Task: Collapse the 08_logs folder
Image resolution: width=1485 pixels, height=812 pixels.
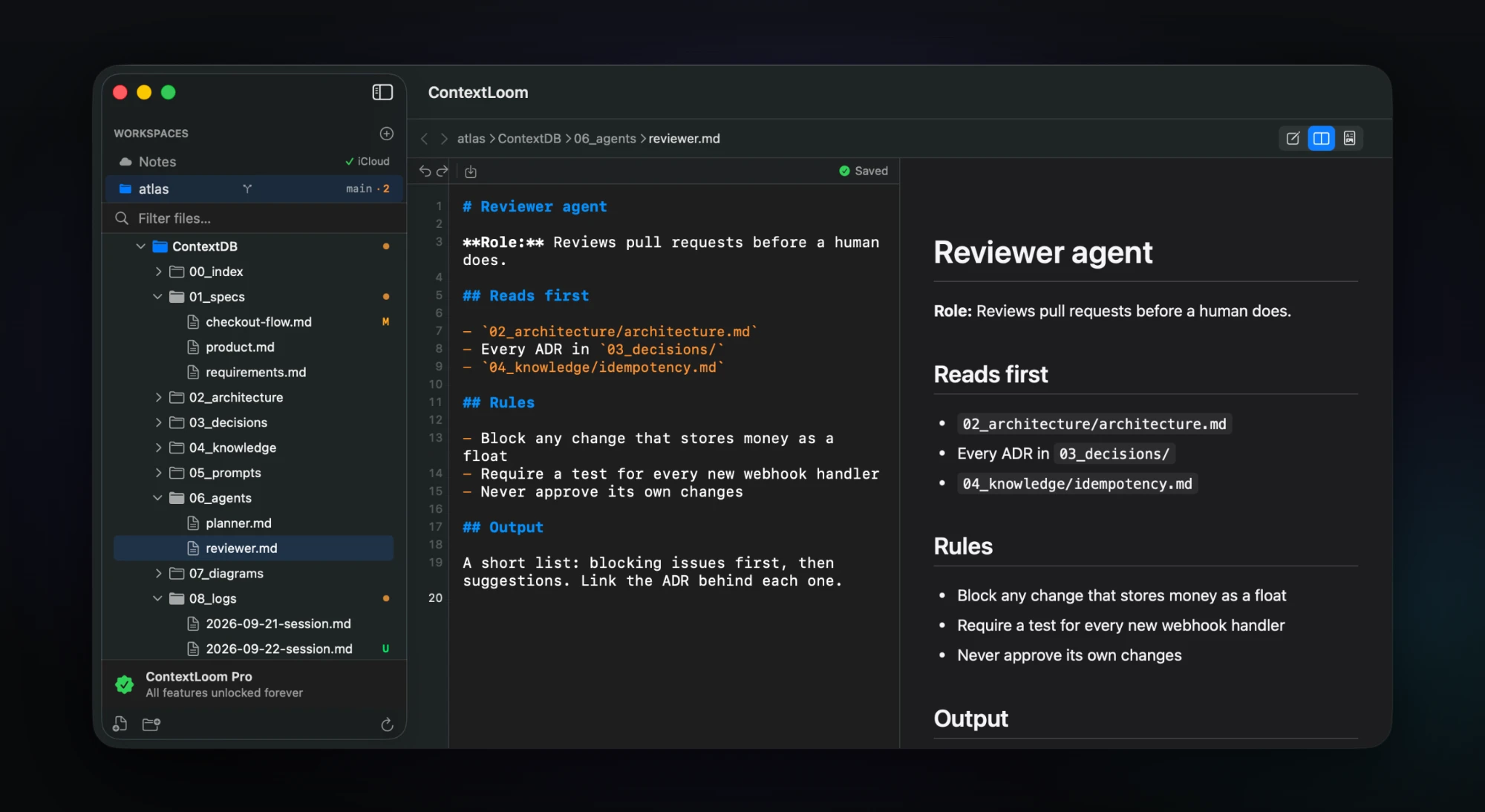Action: (157, 599)
